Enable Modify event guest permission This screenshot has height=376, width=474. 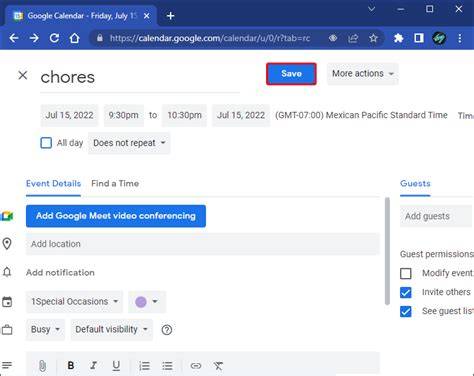[406, 273]
